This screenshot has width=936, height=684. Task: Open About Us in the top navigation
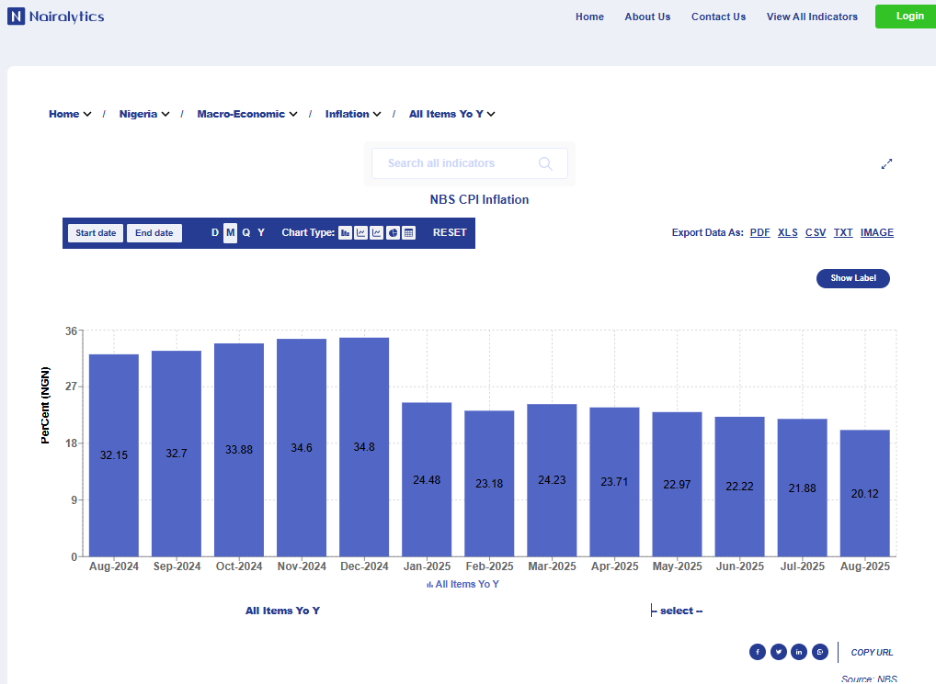(x=647, y=17)
